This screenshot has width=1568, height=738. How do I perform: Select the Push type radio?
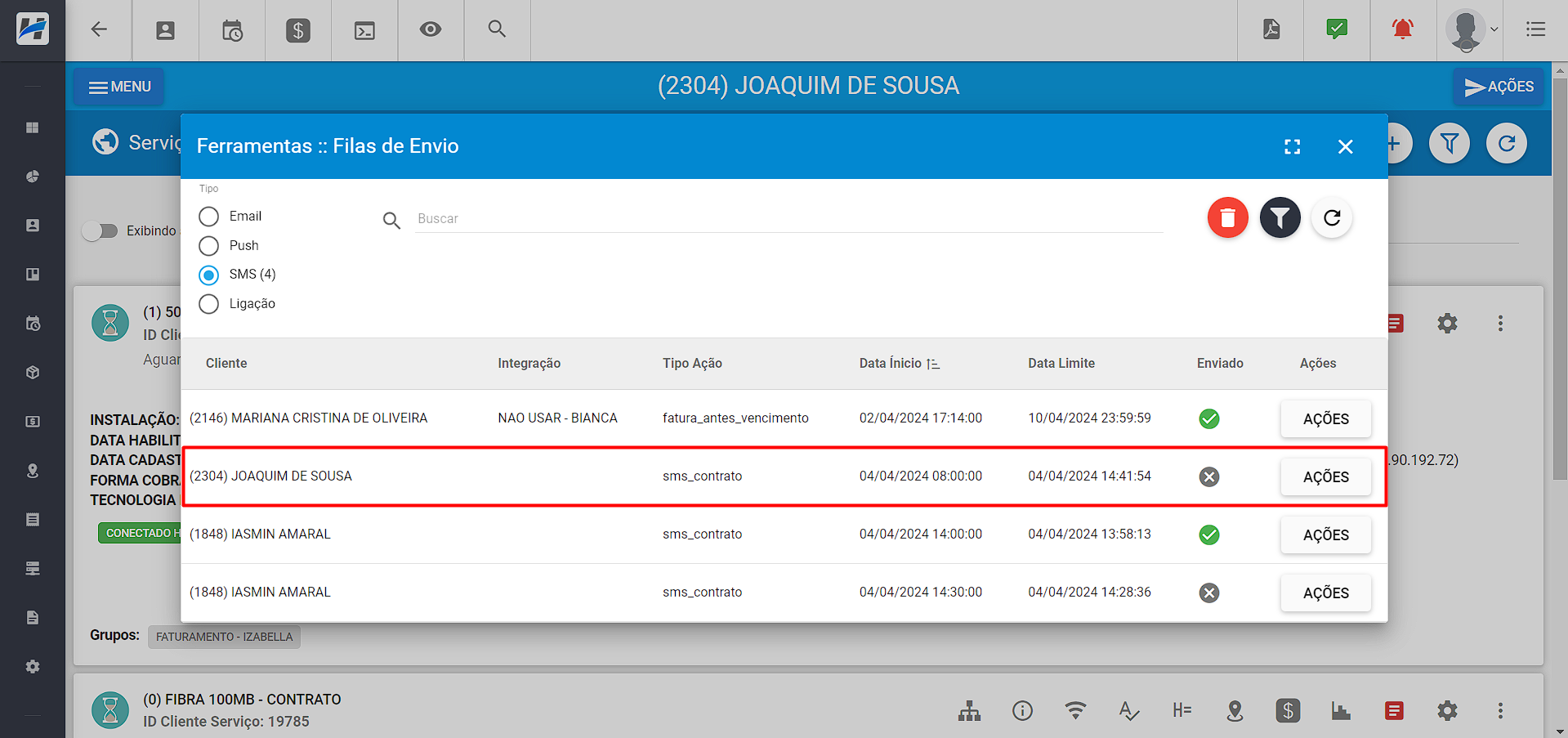tap(209, 246)
